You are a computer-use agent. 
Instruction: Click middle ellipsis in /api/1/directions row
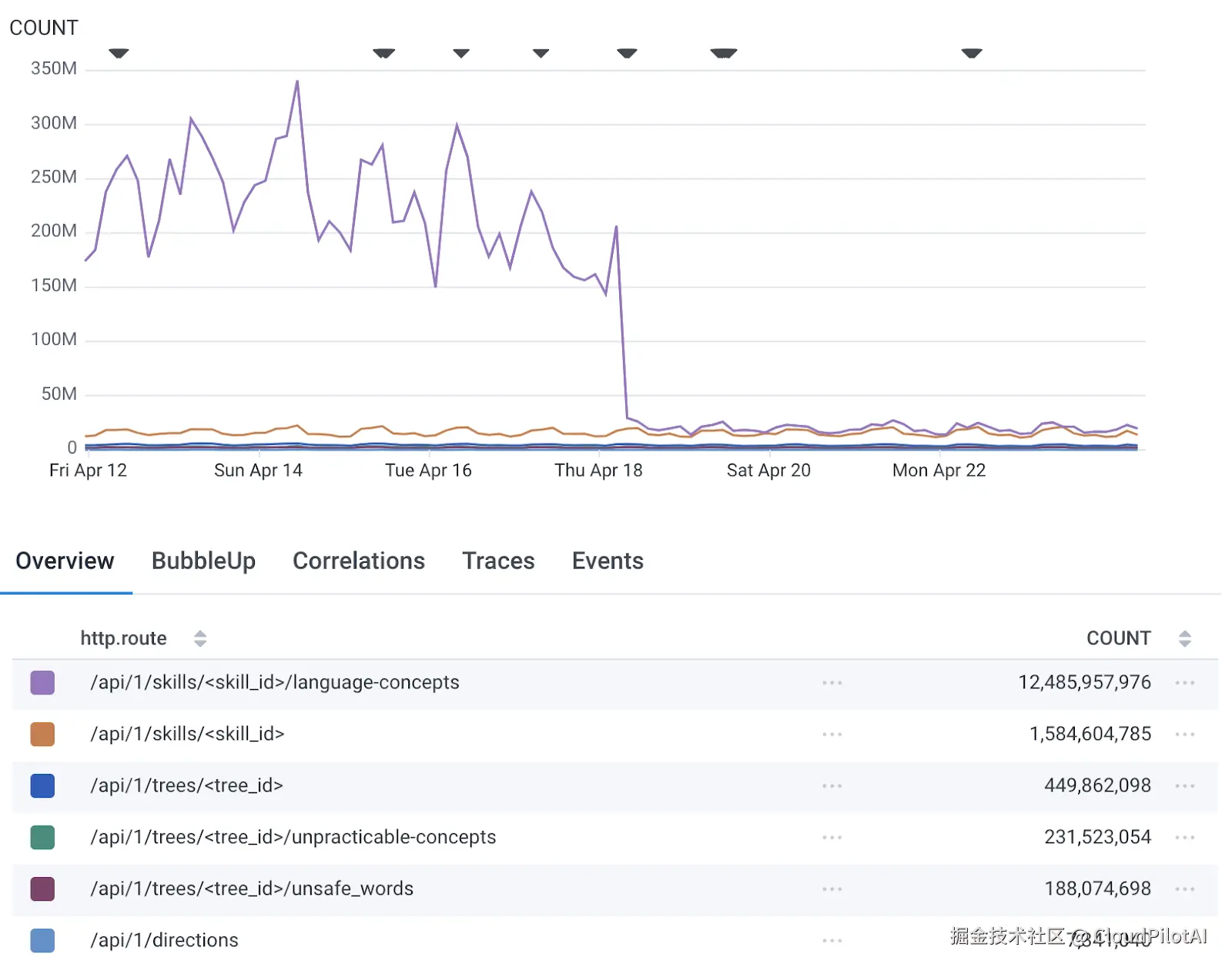pyautogui.click(x=832, y=941)
